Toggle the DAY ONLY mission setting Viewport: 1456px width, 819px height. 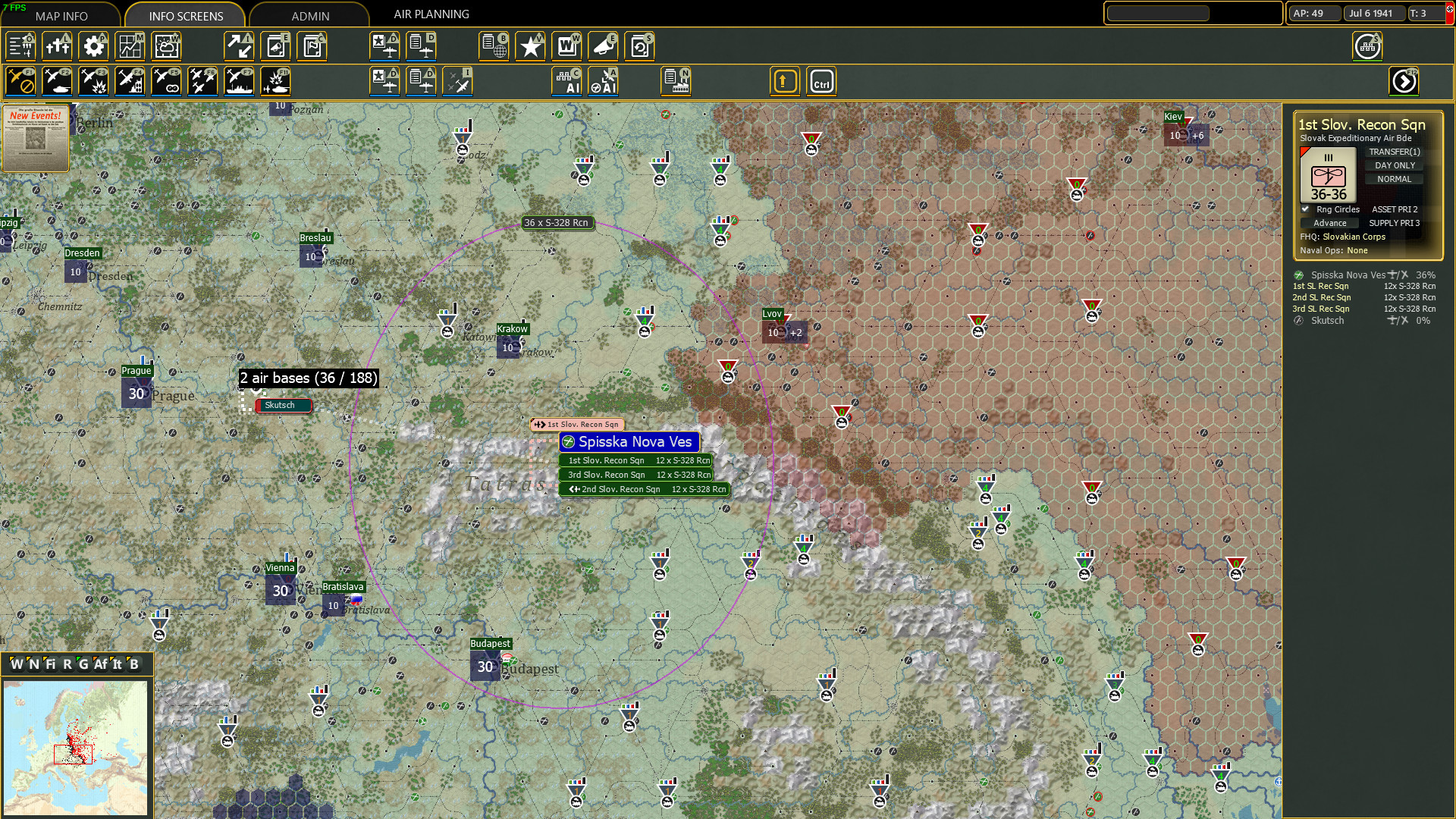(1395, 165)
